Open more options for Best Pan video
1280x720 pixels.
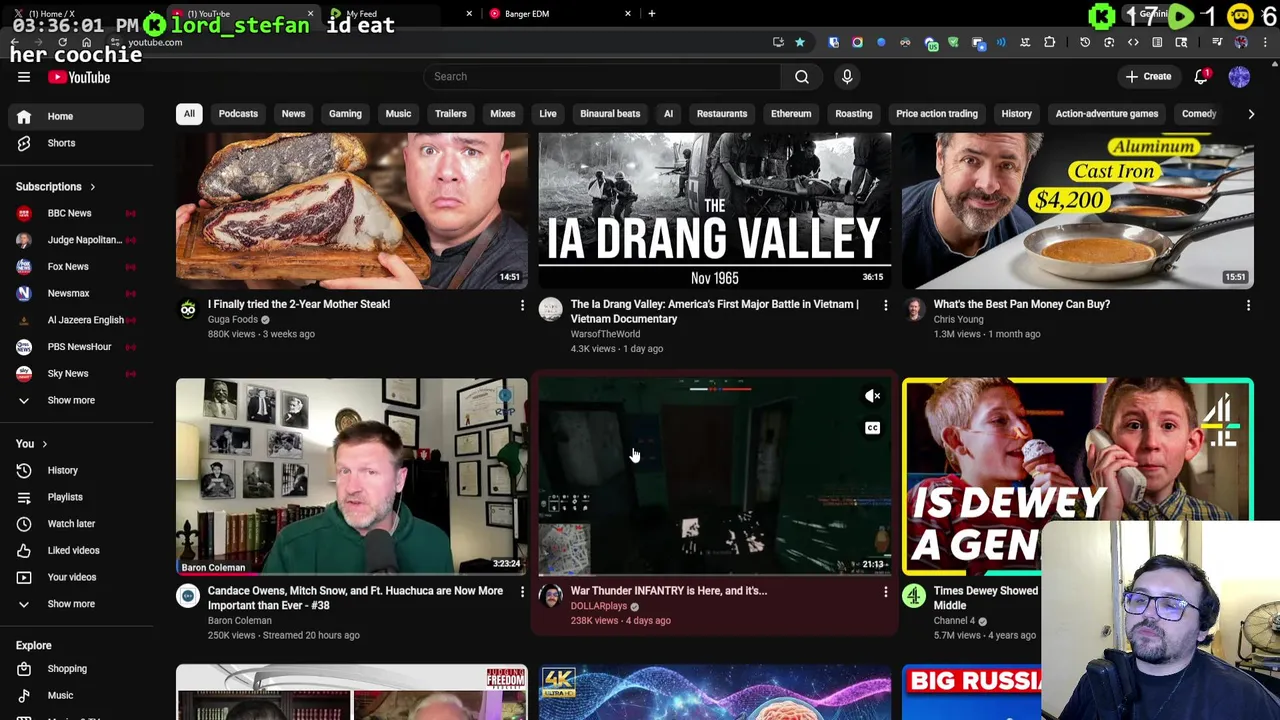1248,305
